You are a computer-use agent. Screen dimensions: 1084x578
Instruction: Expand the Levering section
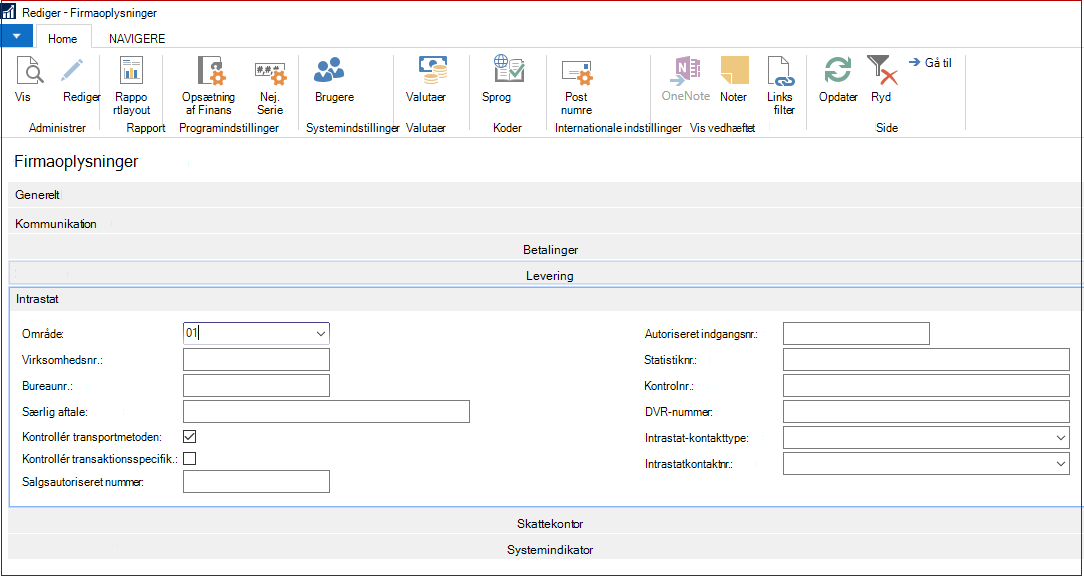click(545, 275)
